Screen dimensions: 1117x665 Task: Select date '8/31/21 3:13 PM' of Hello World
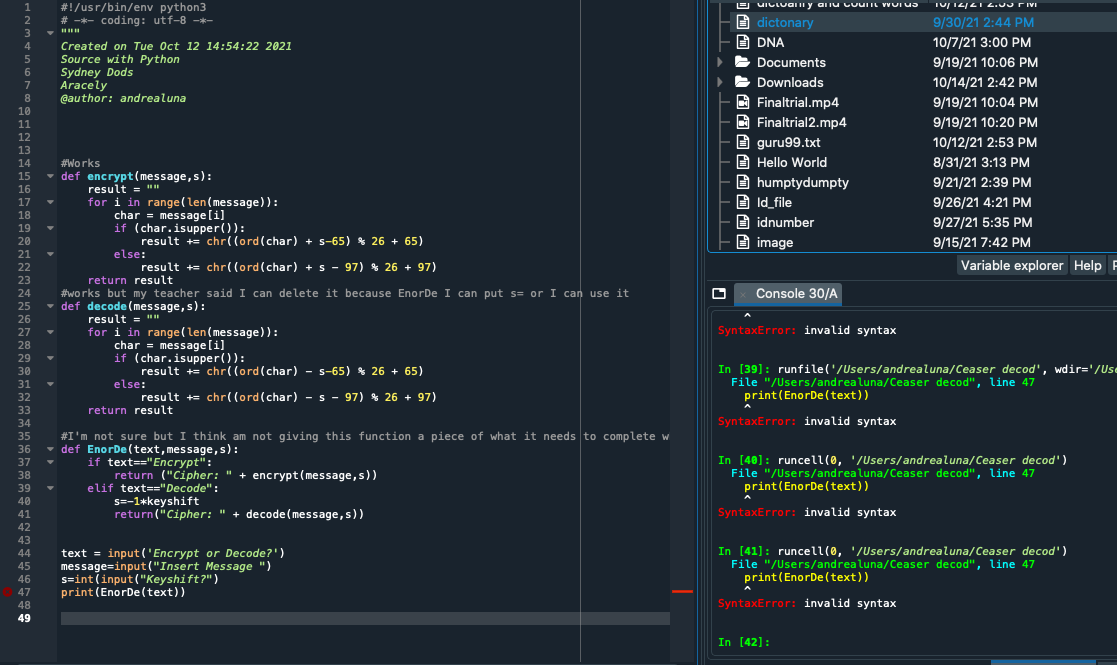[981, 162]
